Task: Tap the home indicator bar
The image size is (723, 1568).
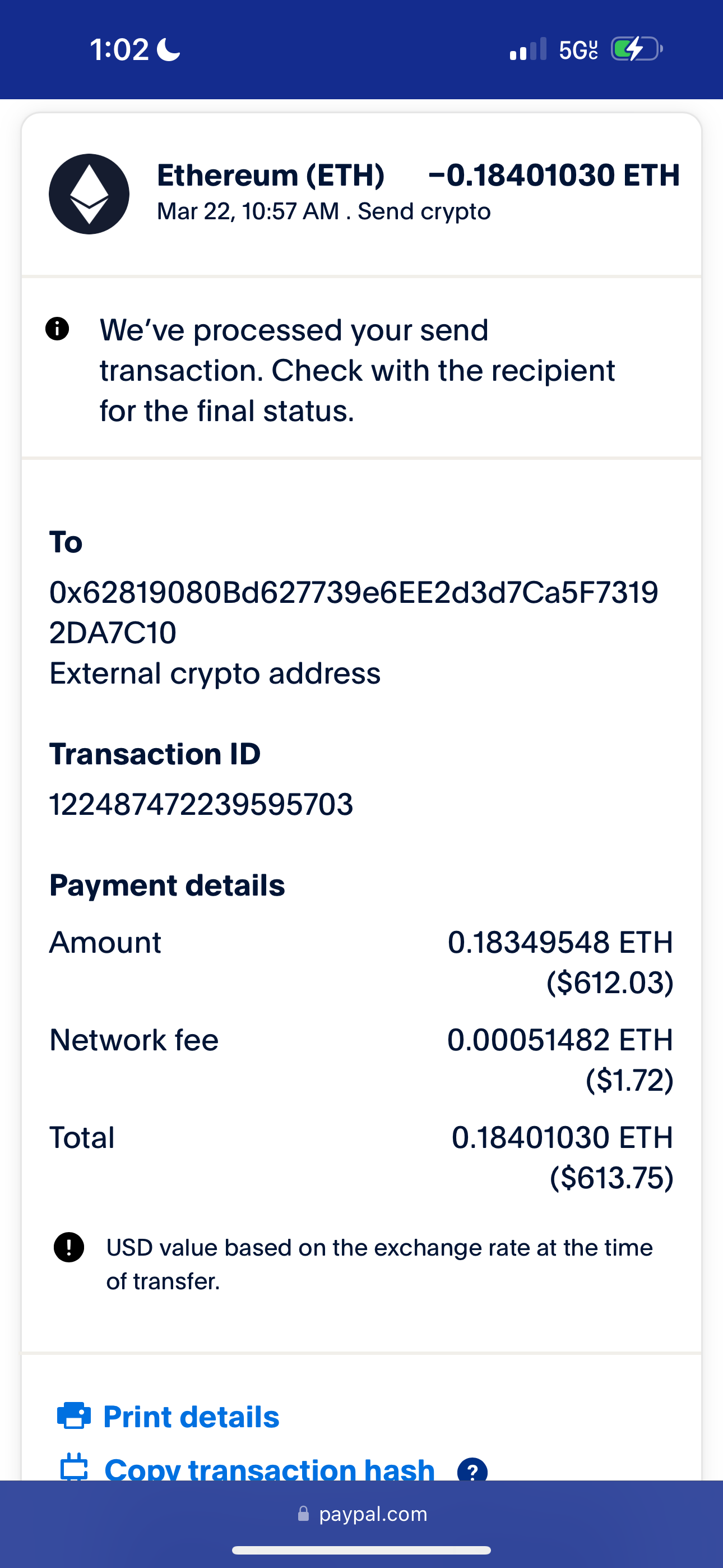Action: point(361,1549)
